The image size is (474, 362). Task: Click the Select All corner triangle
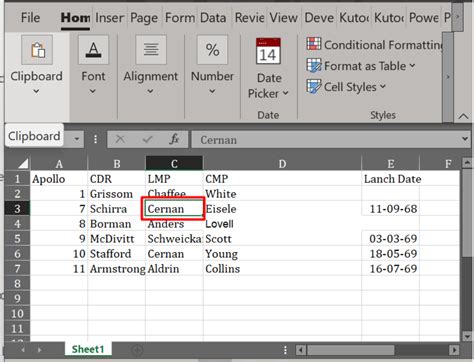click(23, 163)
